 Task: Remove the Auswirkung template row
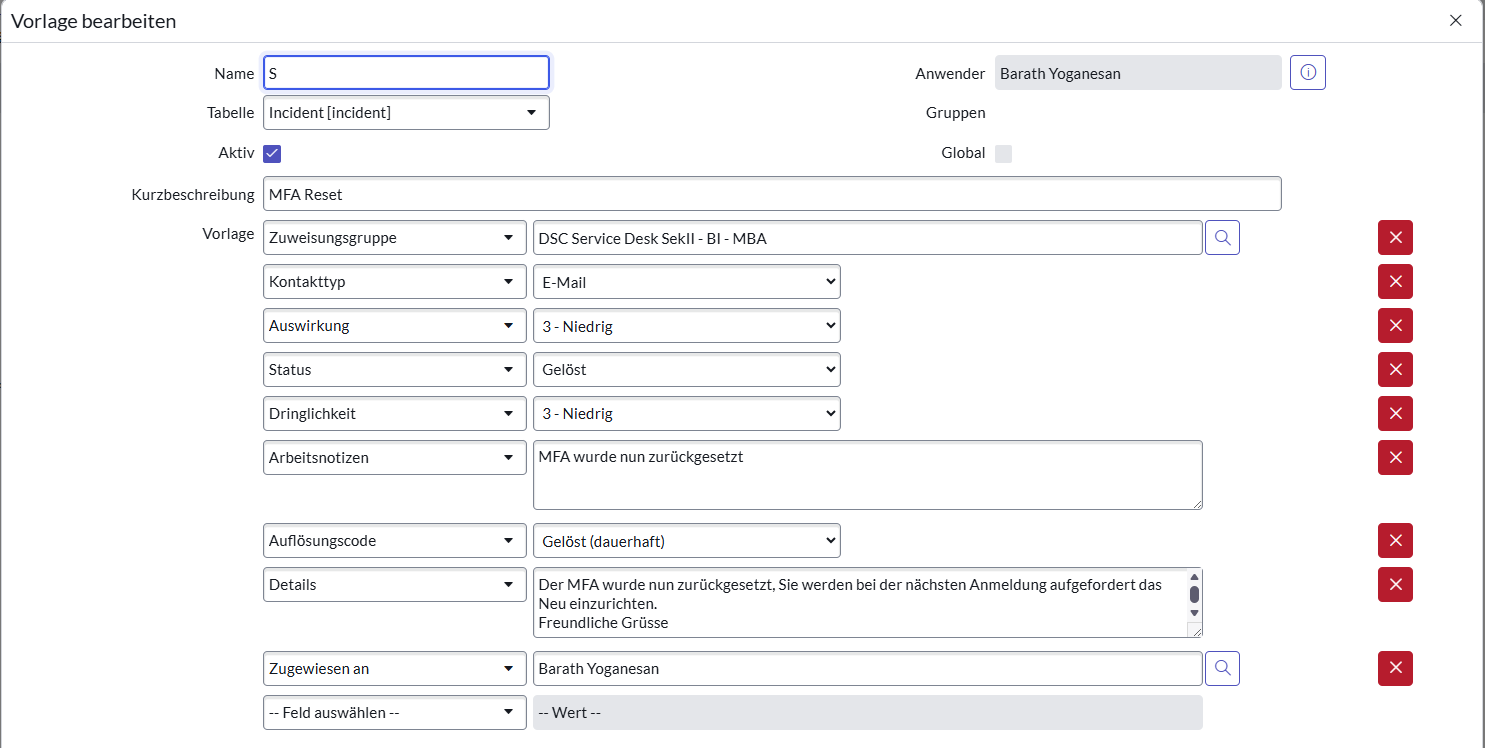click(1395, 325)
